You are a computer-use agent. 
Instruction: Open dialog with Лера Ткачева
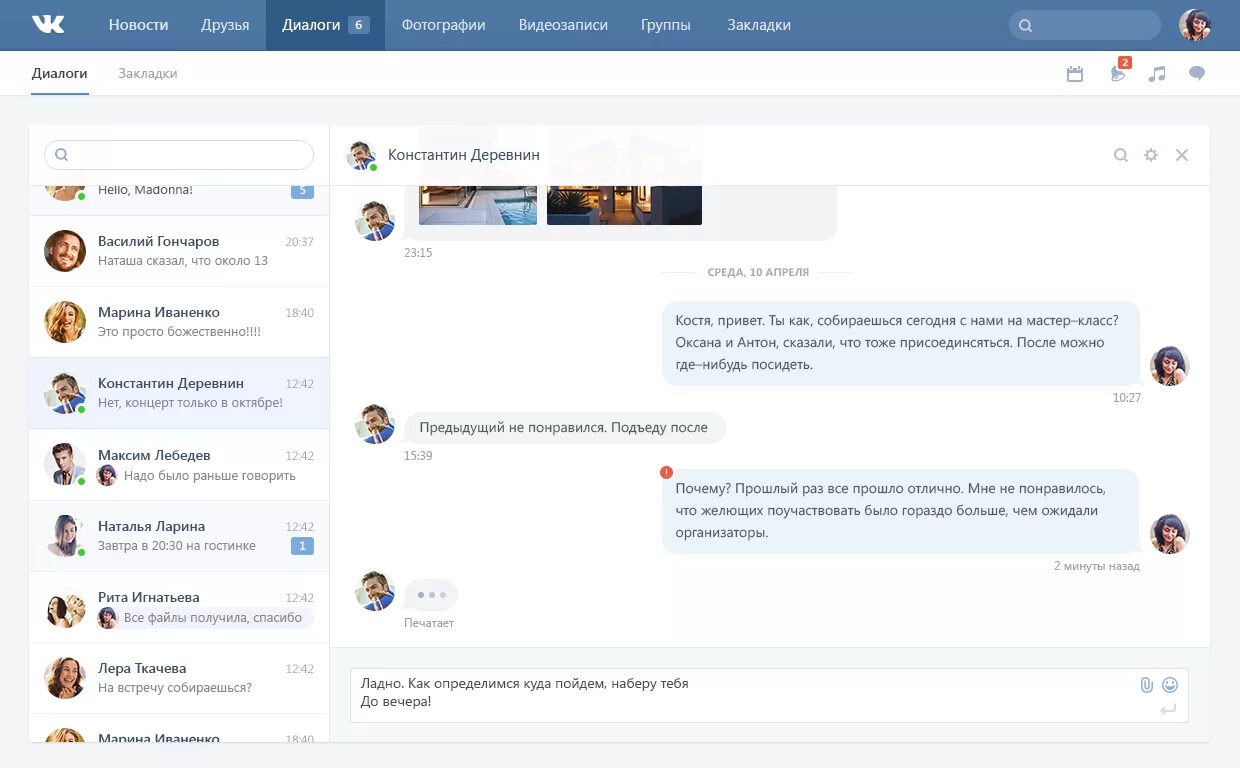tap(179, 678)
